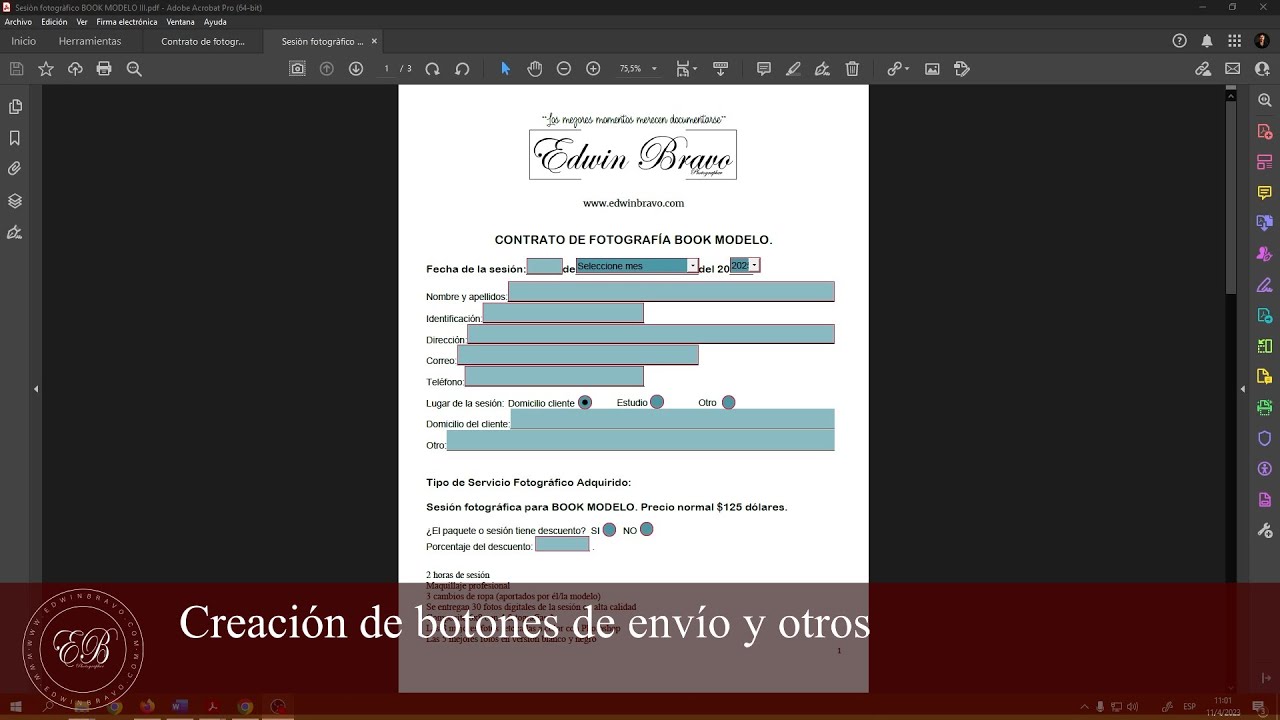Screen dimensions: 1280x720
Task: Select the highlighter pen tool
Action: point(793,69)
